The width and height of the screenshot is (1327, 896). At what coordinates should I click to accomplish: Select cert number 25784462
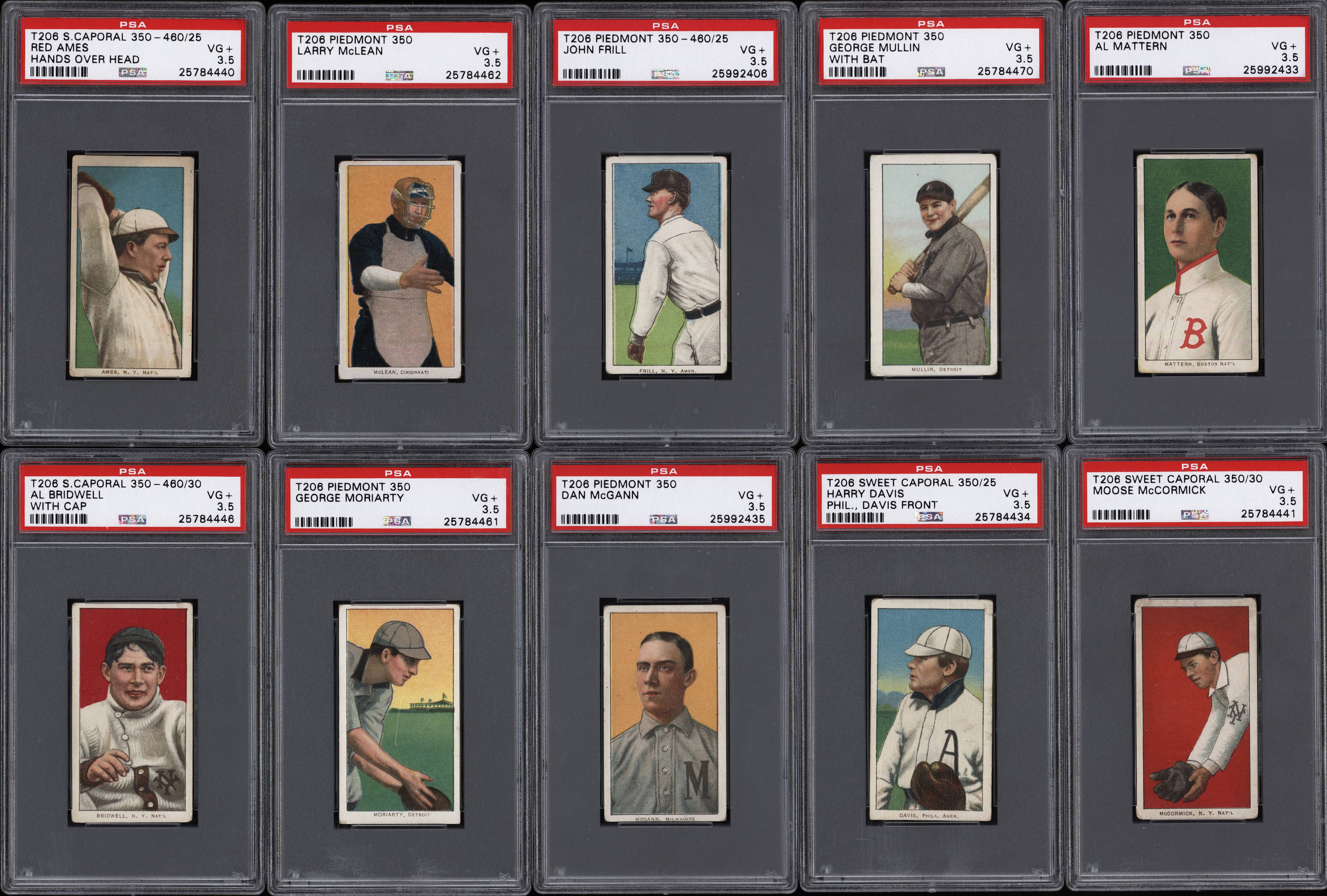click(x=473, y=75)
